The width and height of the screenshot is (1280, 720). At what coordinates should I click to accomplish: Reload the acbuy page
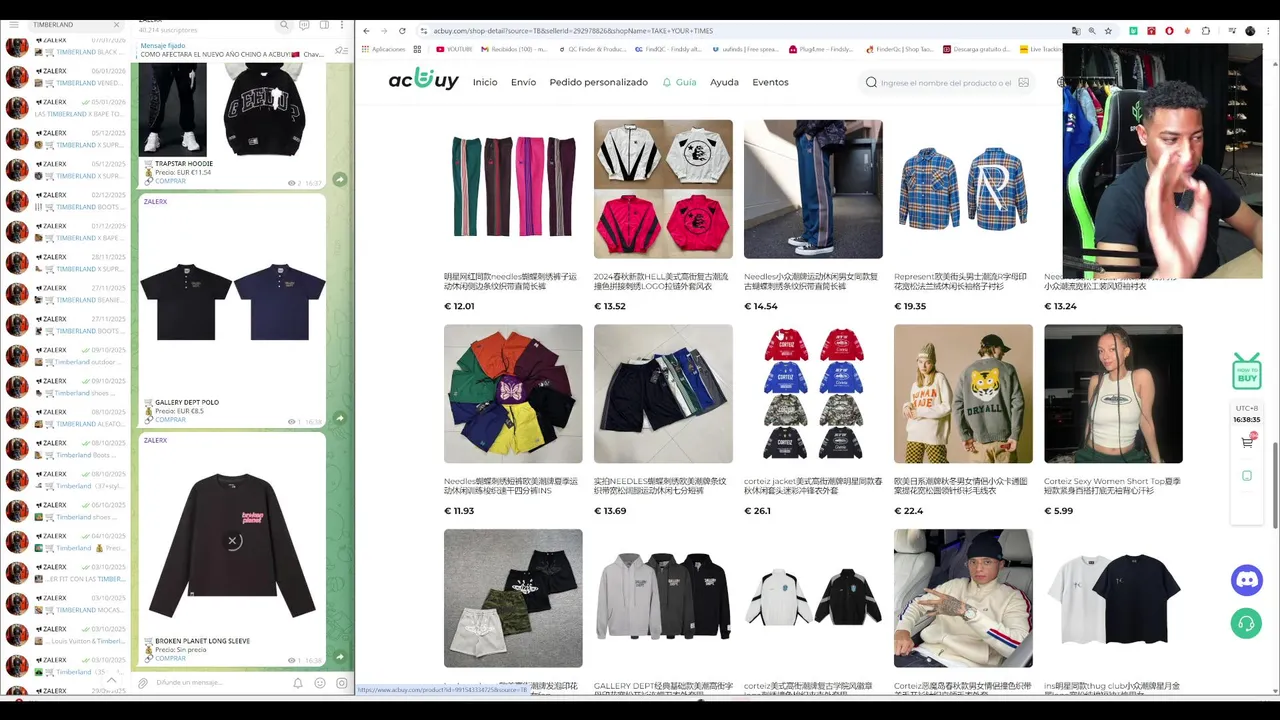[x=402, y=31]
